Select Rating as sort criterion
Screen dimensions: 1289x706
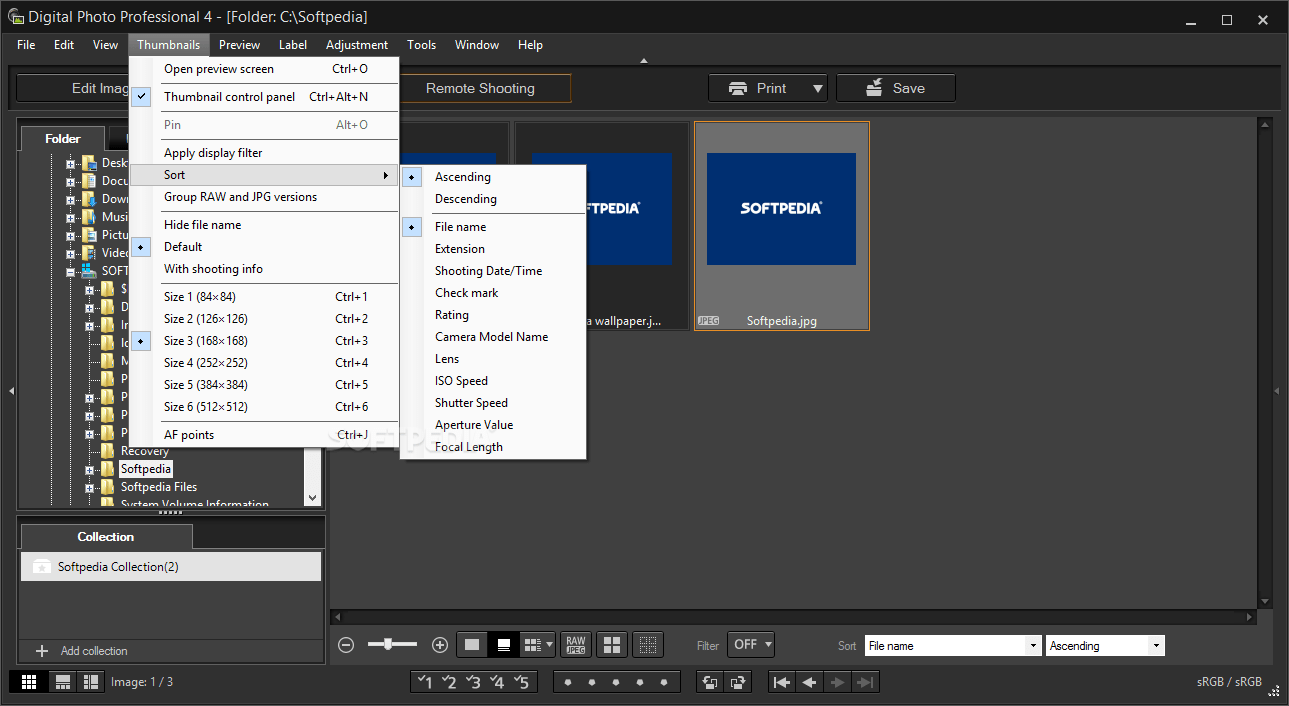click(x=452, y=314)
